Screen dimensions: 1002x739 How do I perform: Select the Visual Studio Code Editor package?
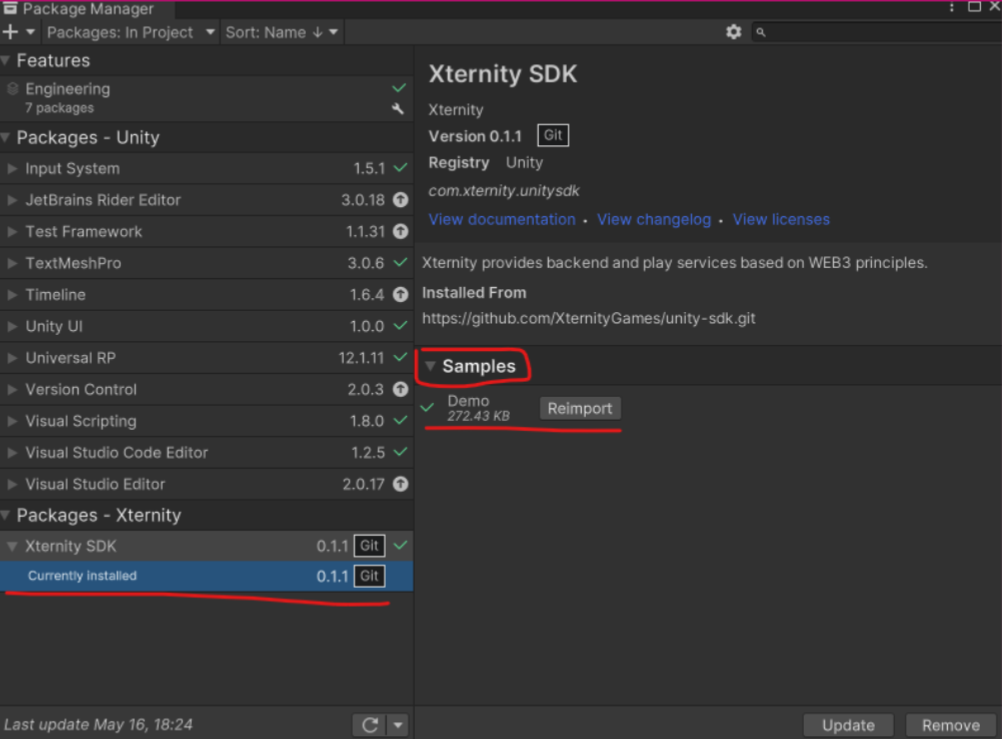tap(206, 453)
